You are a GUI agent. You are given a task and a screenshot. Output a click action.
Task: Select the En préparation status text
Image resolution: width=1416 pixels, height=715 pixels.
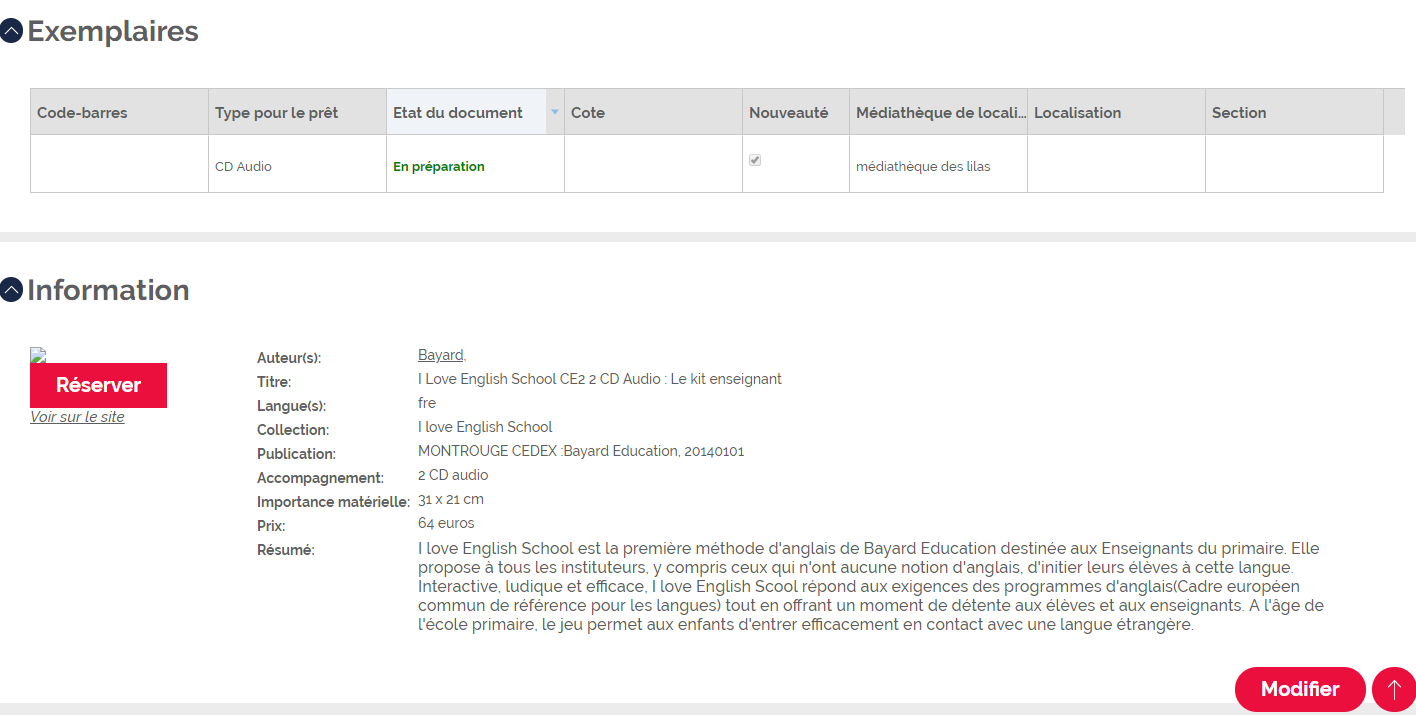click(439, 167)
